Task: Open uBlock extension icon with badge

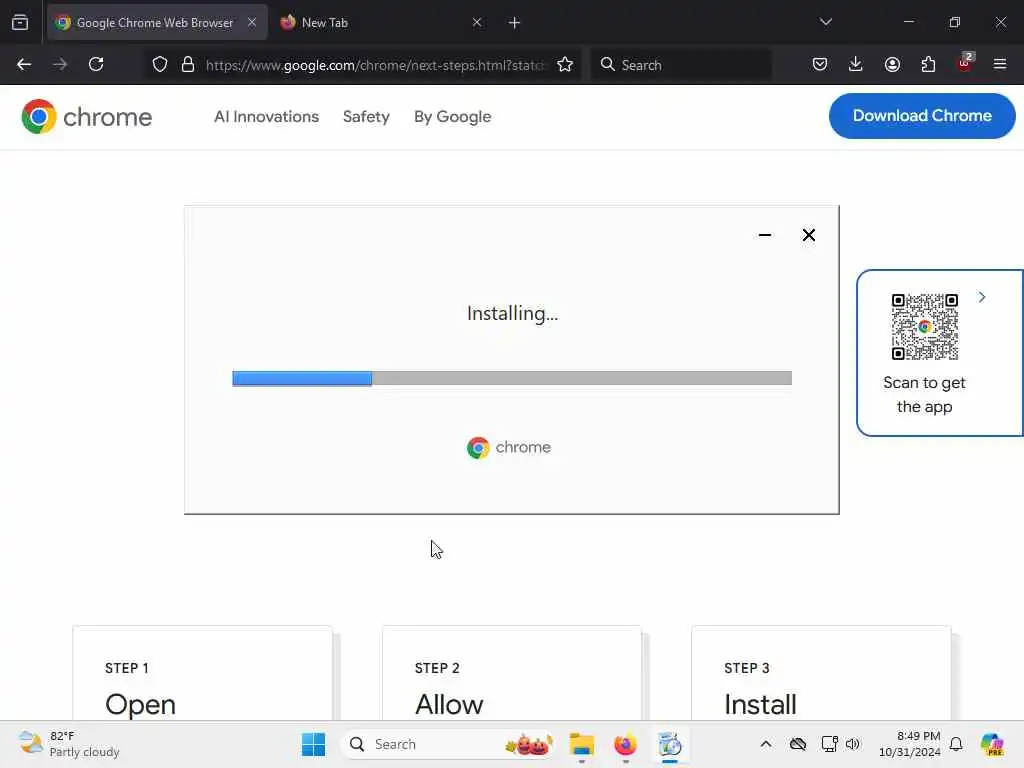Action: 965,63
